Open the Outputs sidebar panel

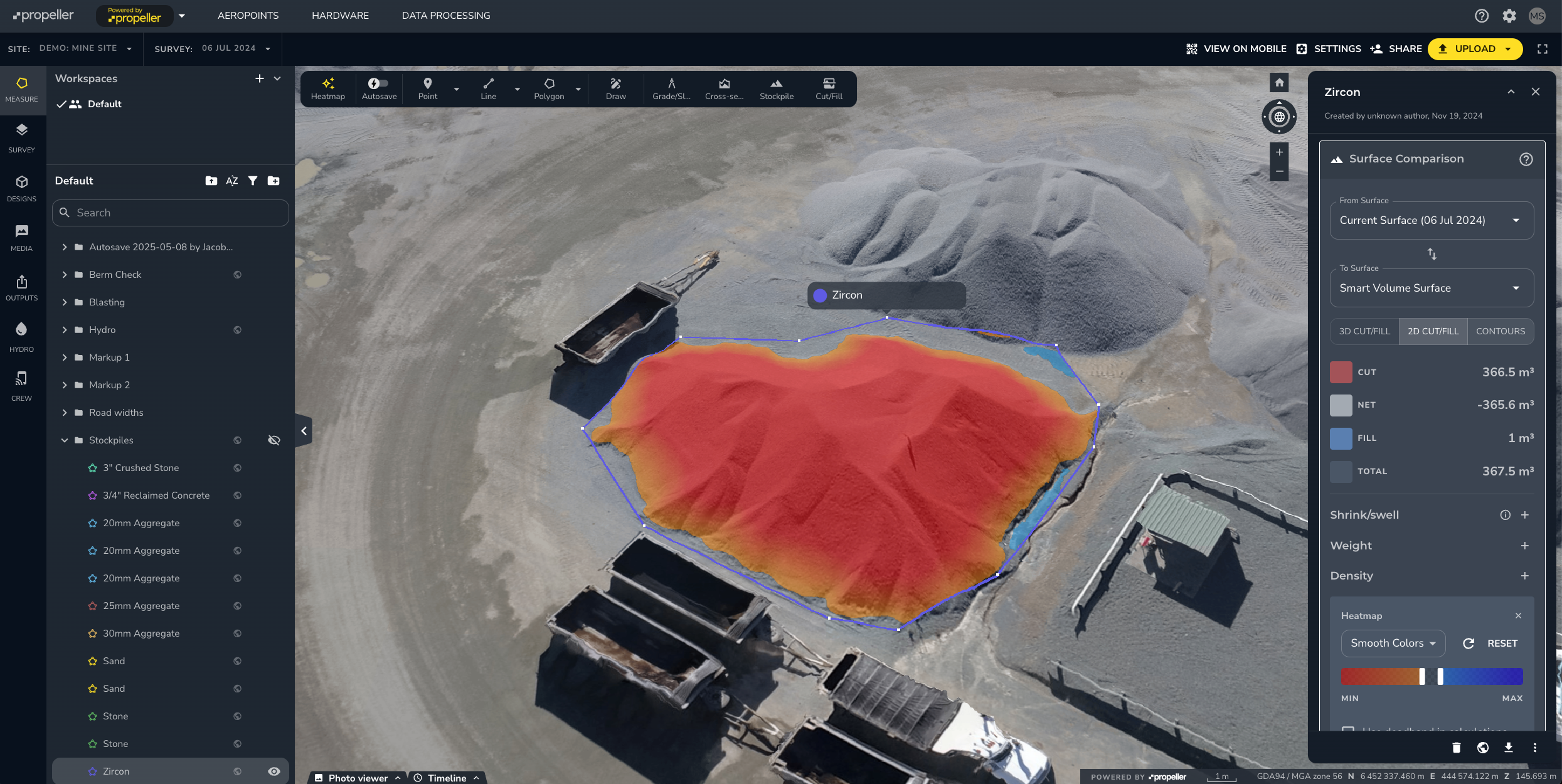[x=22, y=288]
